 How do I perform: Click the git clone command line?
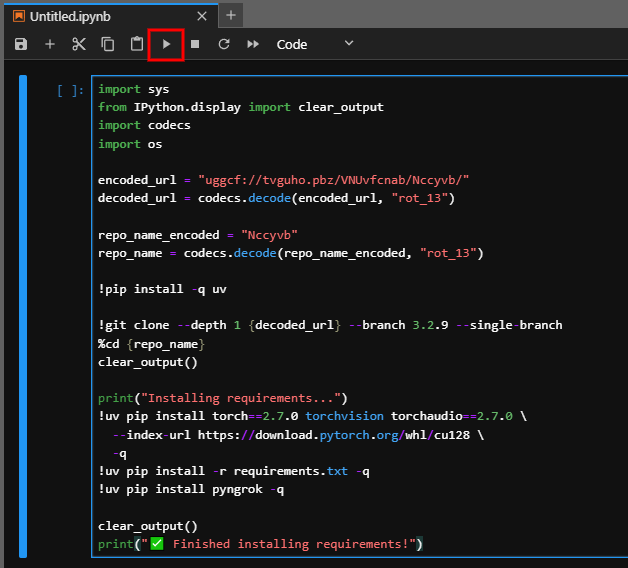click(330, 325)
